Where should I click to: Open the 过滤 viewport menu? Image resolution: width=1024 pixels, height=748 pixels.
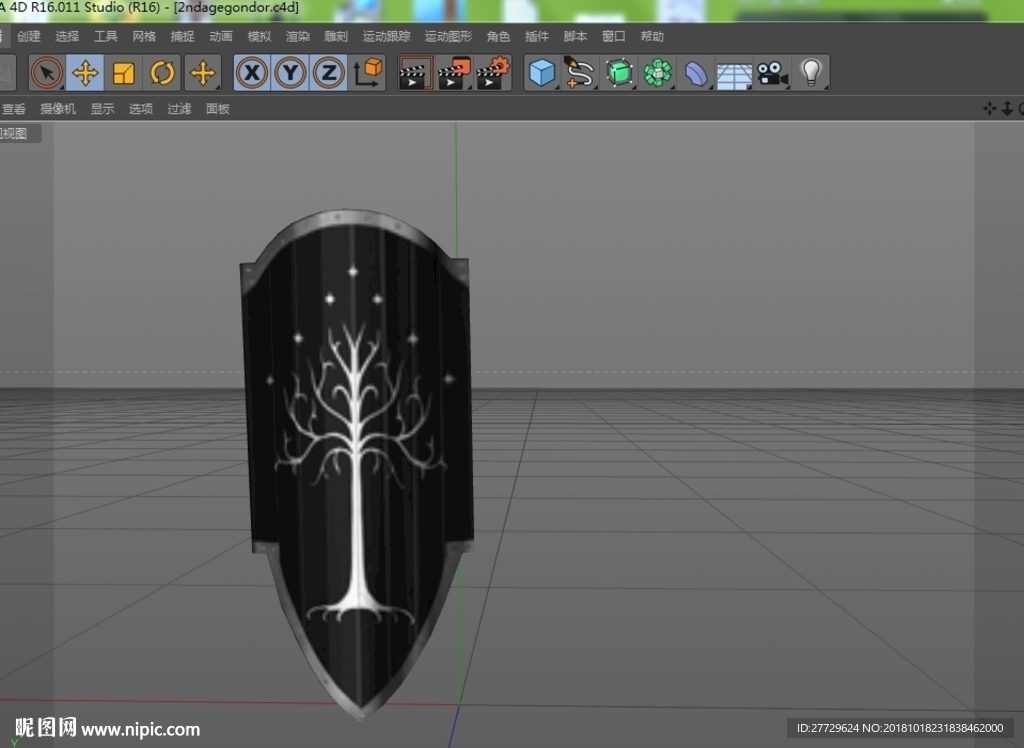pyautogui.click(x=179, y=109)
